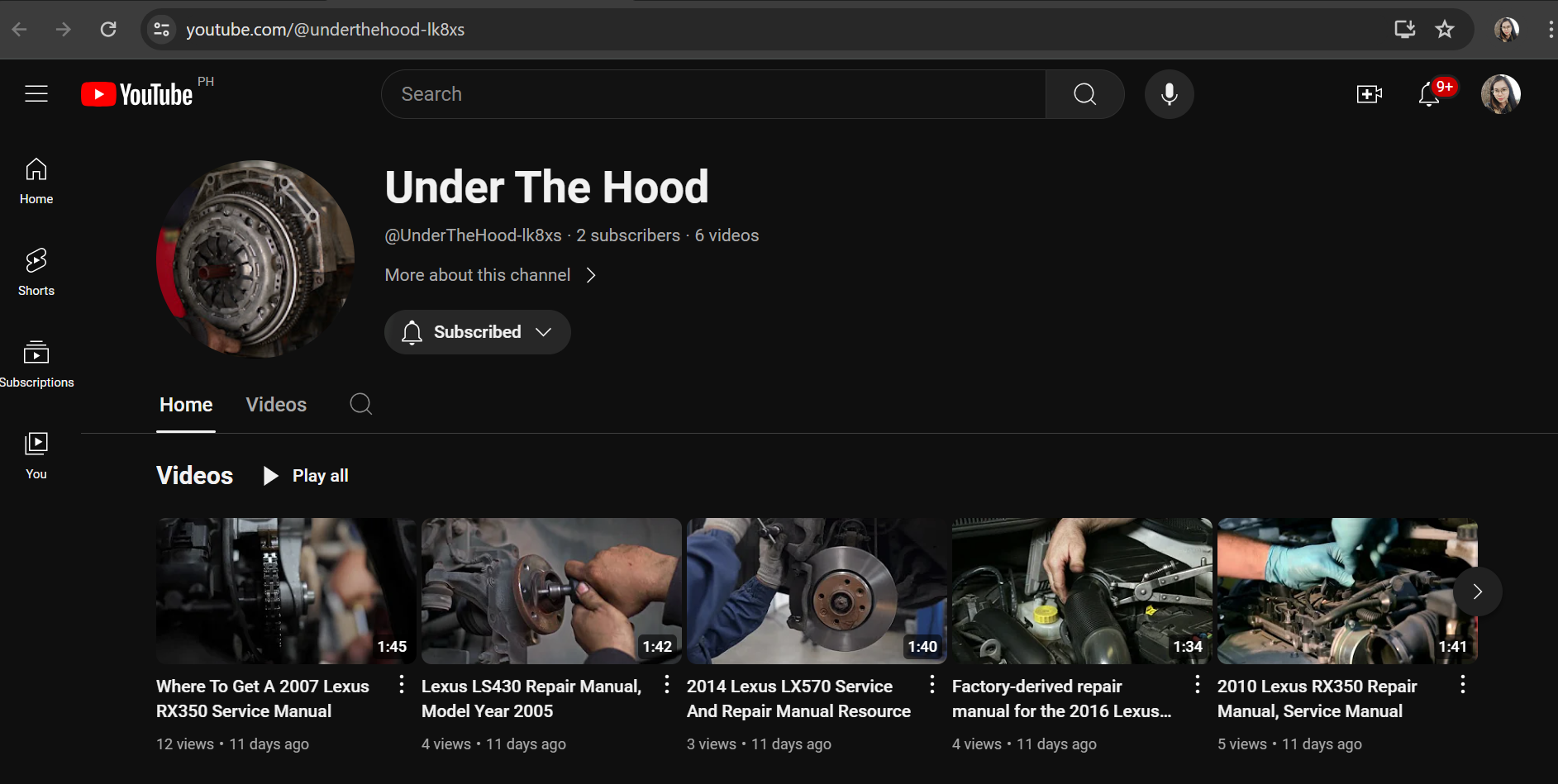Play the 1:42 wheel hub thumbnail video

[x=551, y=591]
